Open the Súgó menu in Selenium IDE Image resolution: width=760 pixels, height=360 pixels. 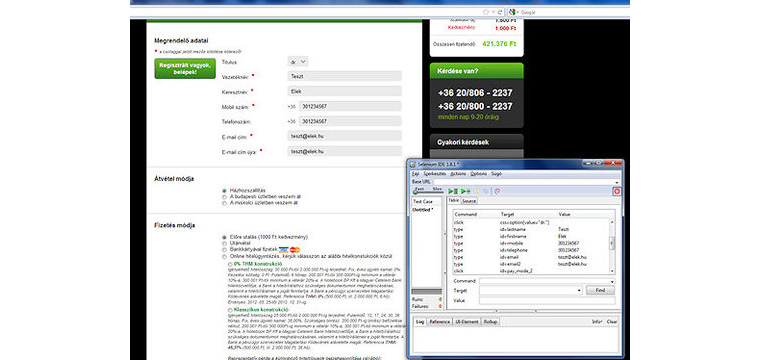click(x=496, y=173)
